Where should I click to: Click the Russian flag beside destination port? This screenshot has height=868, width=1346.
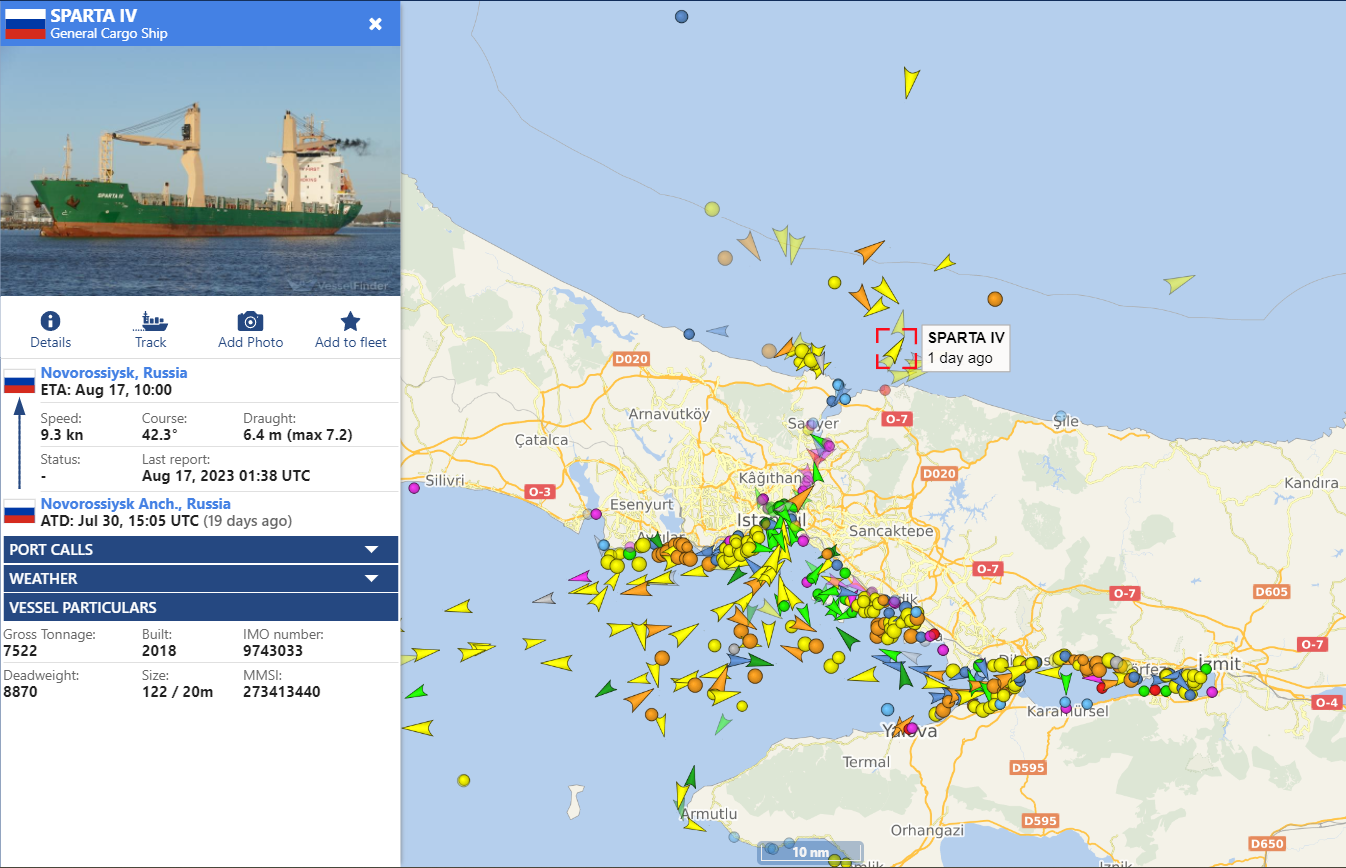click(x=19, y=381)
